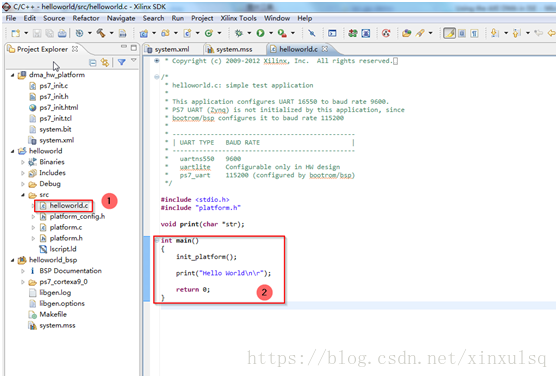Click the External Tools run icon
558x378 pixels.
(x=282, y=33)
